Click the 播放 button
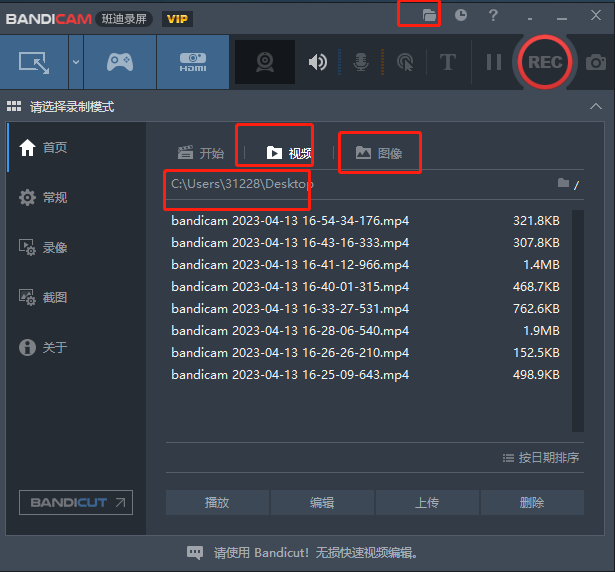The width and height of the screenshot is (615, 572). pos(217,502)
